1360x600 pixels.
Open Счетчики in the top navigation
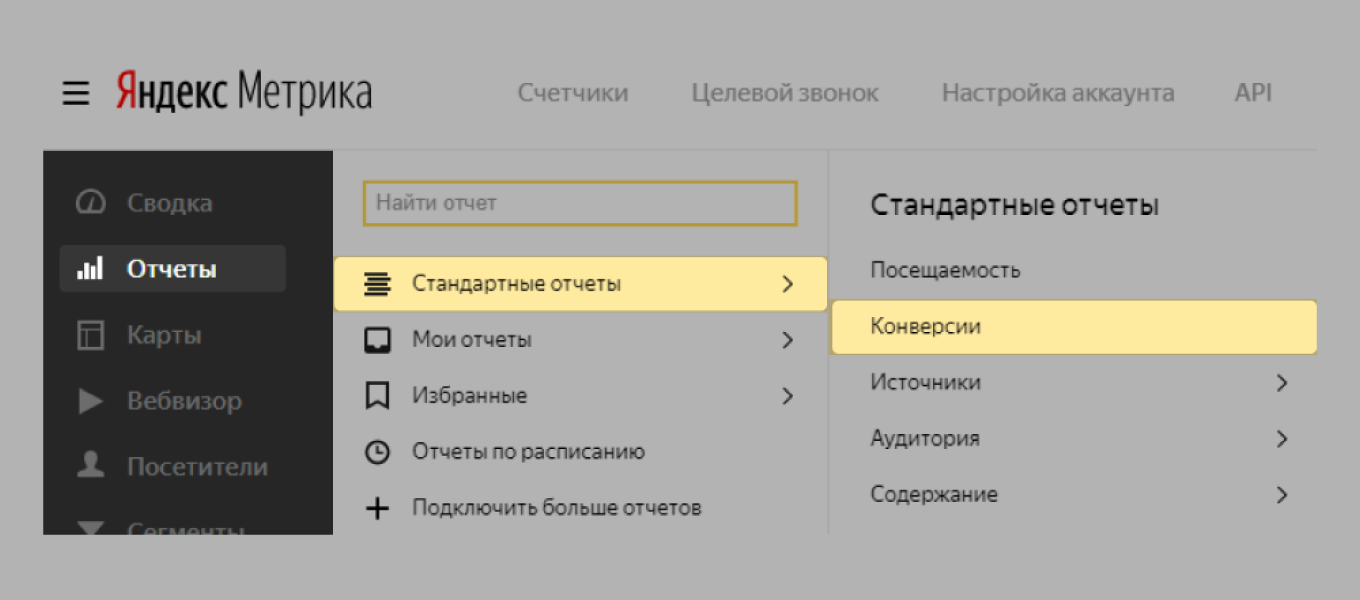tap(573, 94)
